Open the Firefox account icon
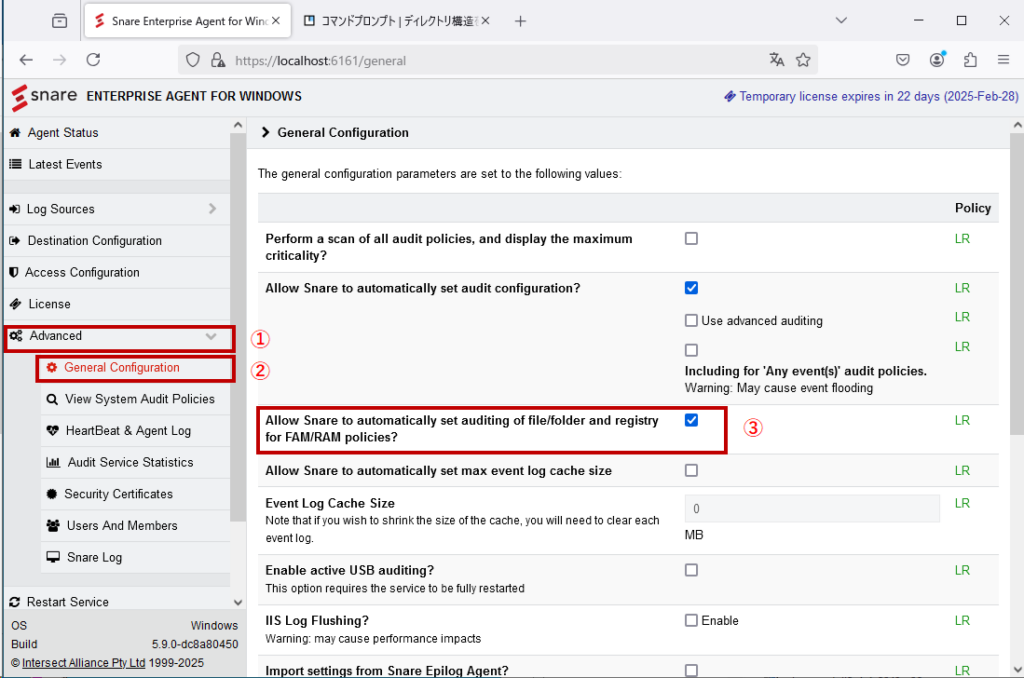The width and height of the screenshot is (1024, 678). (x=937, y=60)
